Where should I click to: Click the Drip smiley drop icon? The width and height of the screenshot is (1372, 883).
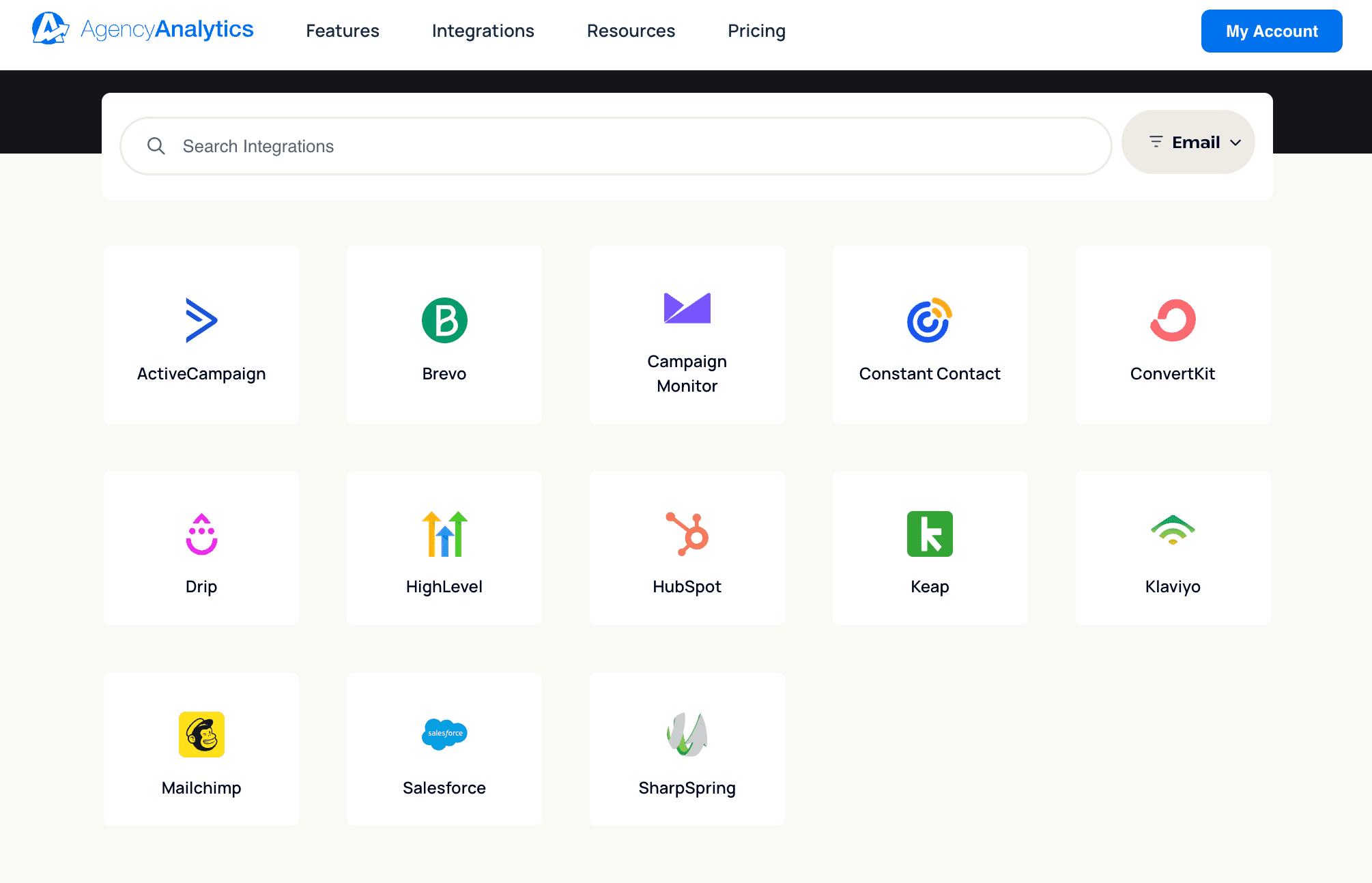pos(201,534)
